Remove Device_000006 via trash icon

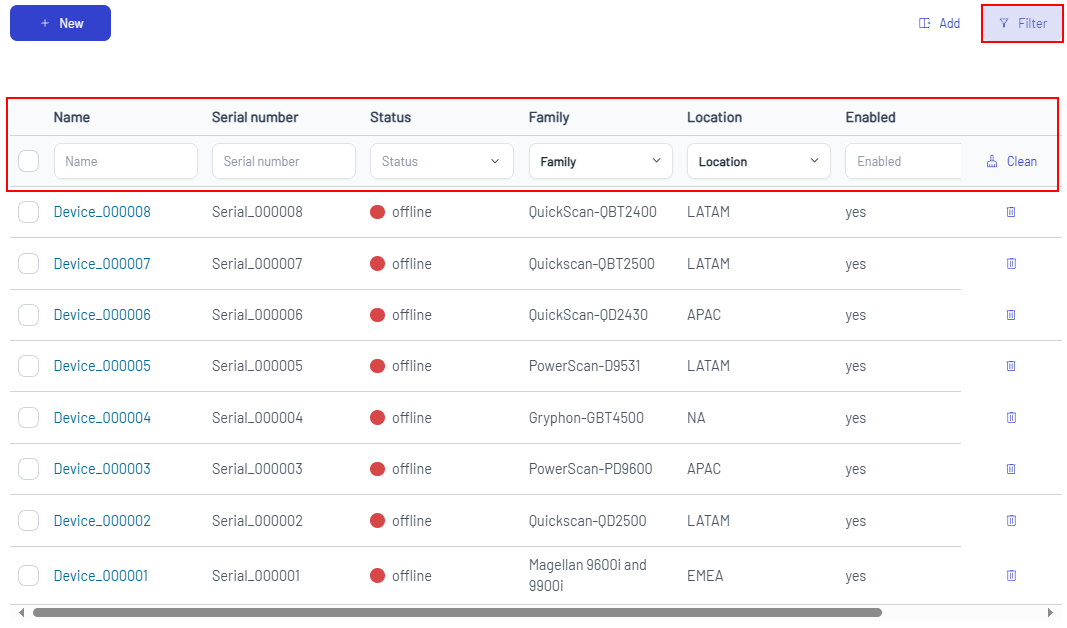point(1010,315)
